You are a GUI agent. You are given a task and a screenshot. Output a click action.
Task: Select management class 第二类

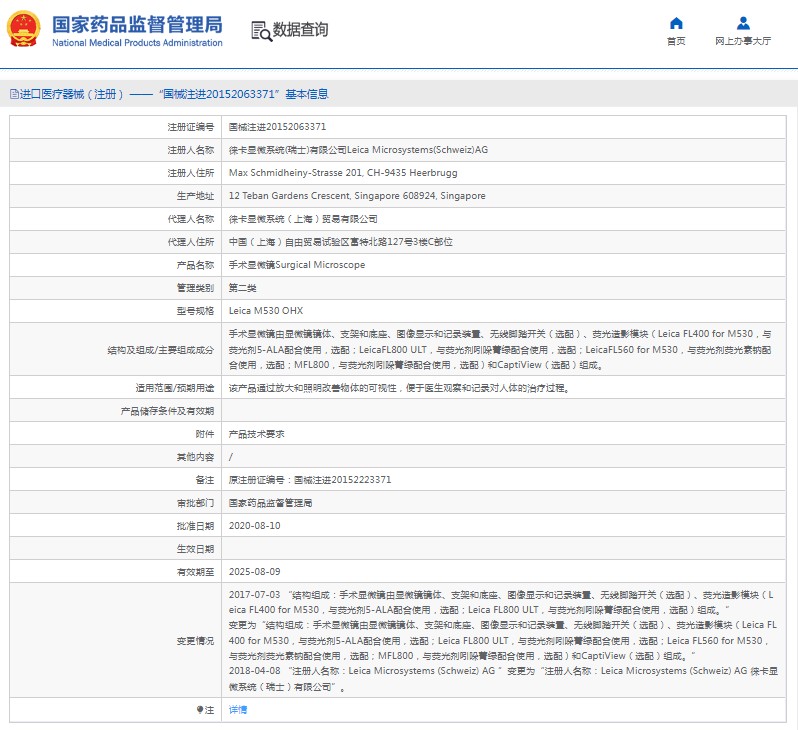(242, 288)
